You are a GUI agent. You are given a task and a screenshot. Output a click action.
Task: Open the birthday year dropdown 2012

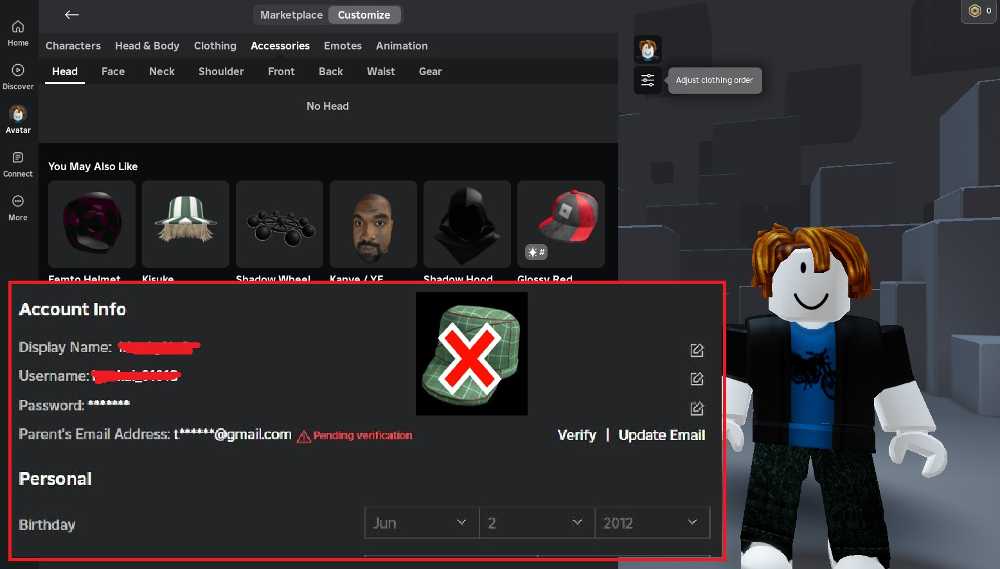point(652,523)
